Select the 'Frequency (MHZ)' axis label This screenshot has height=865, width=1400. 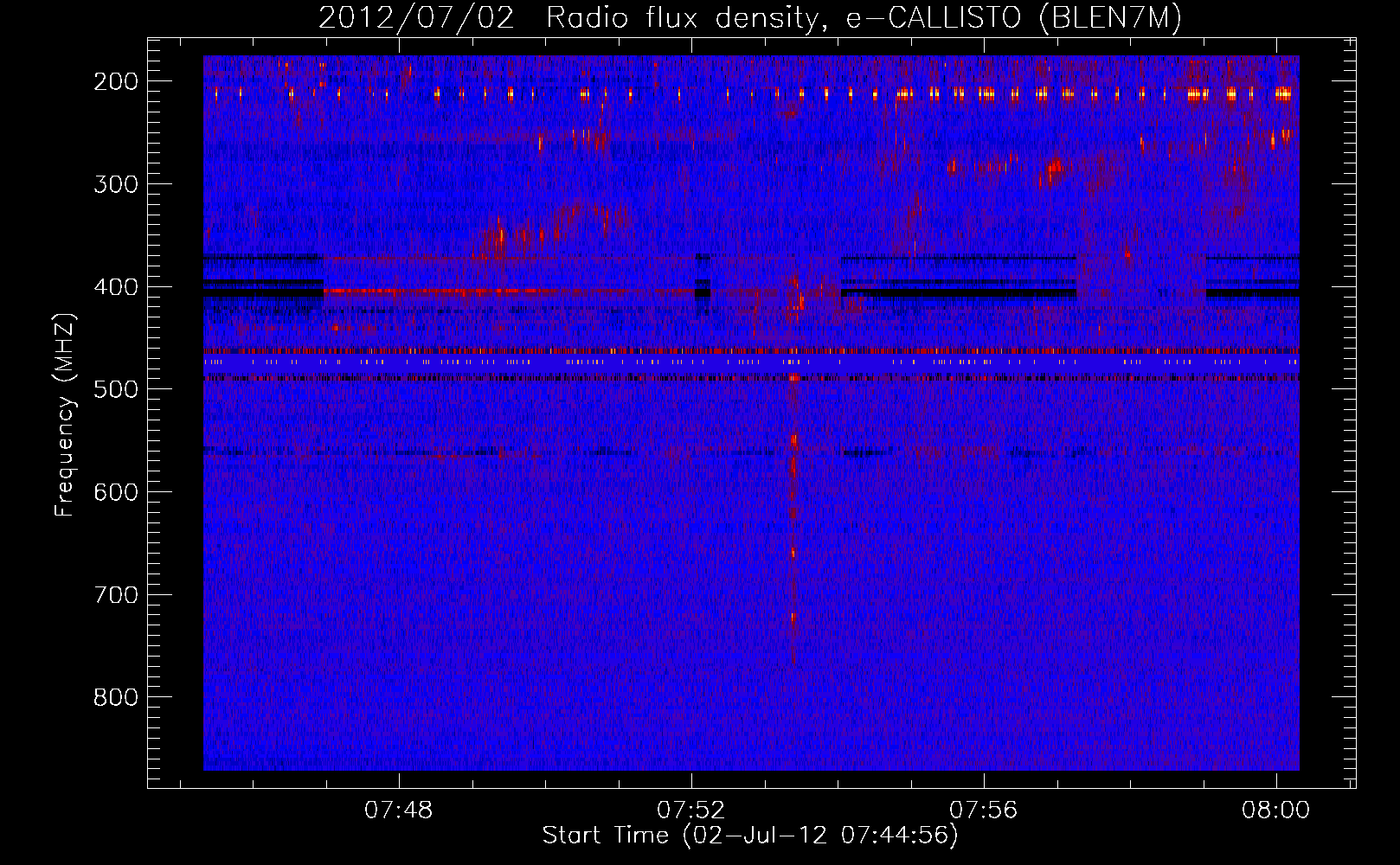(x=65, y=414)
